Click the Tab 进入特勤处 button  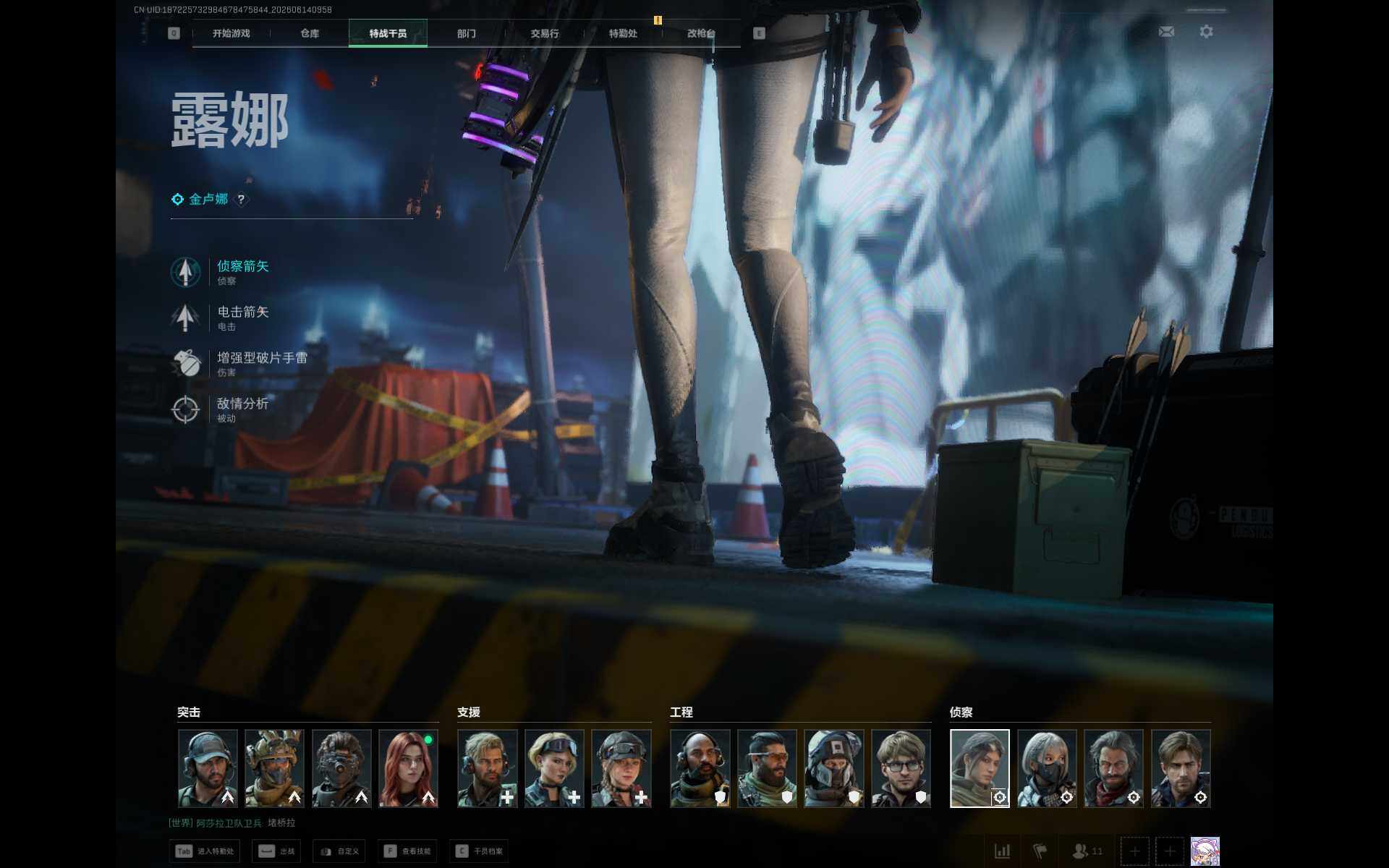click(x=205, y=851)
